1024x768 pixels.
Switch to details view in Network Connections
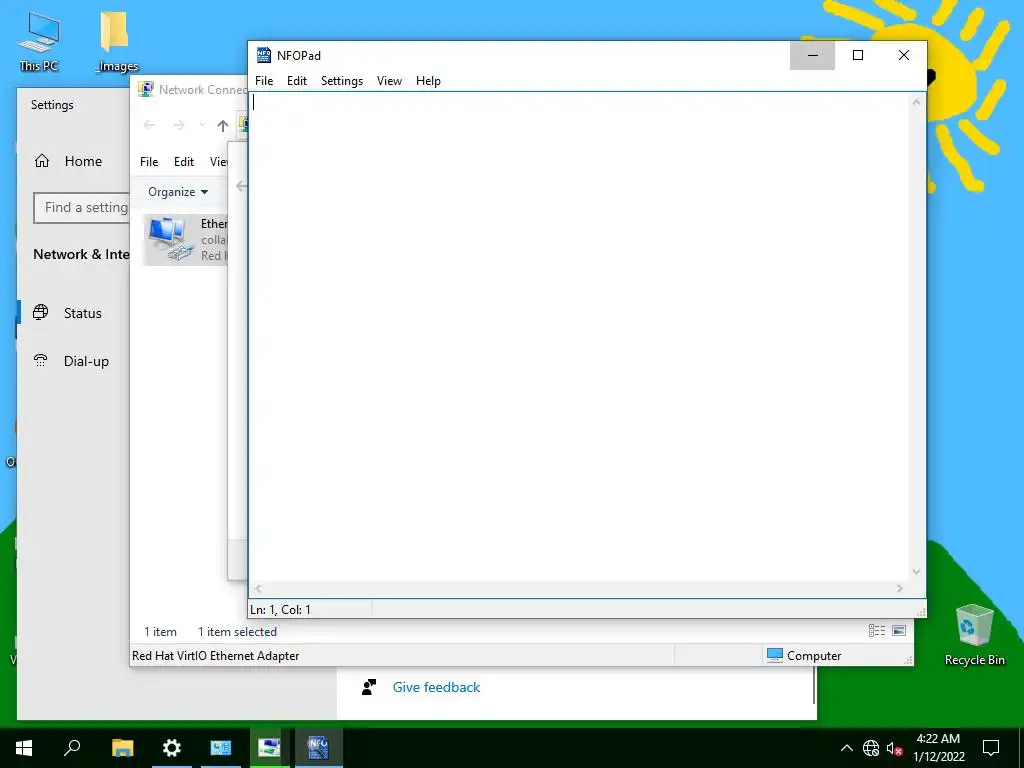coord(876,631)
